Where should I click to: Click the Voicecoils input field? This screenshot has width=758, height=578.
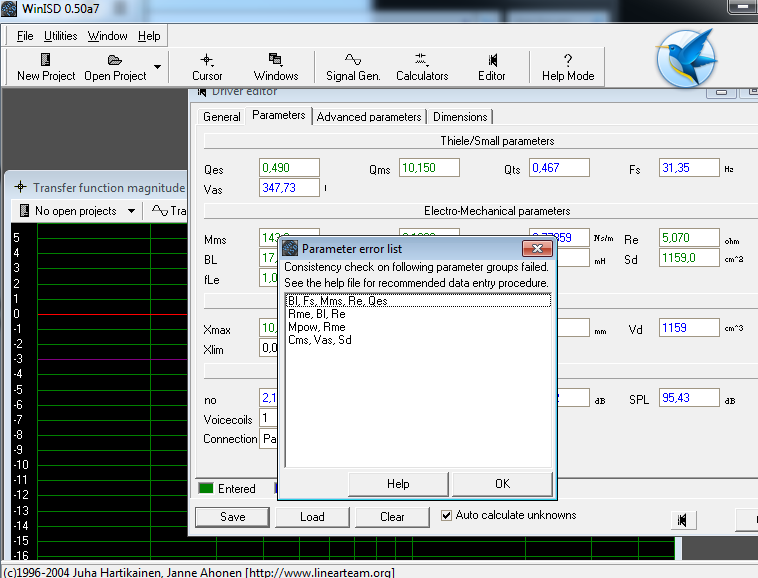pos(269,418)
